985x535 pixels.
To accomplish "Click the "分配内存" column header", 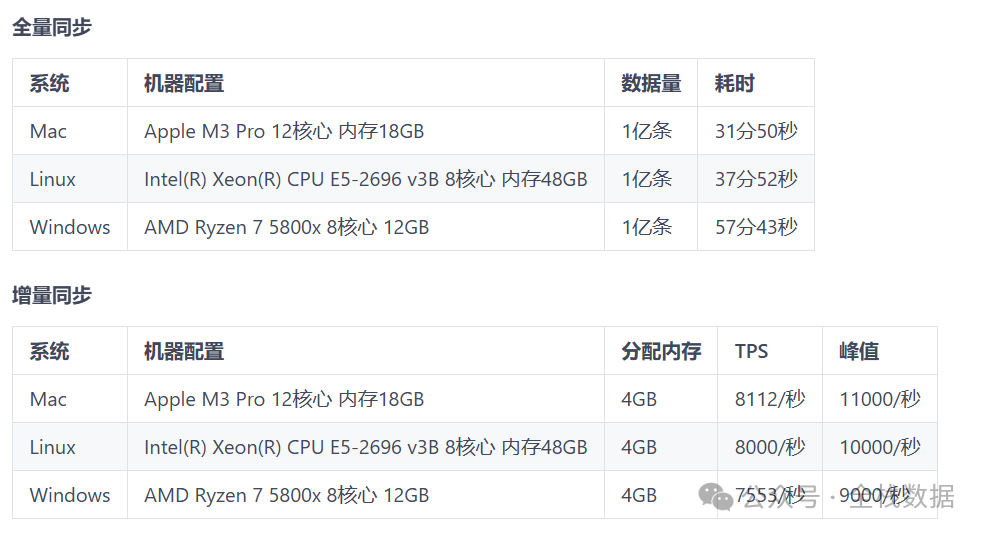I will (x=661, y=352).
